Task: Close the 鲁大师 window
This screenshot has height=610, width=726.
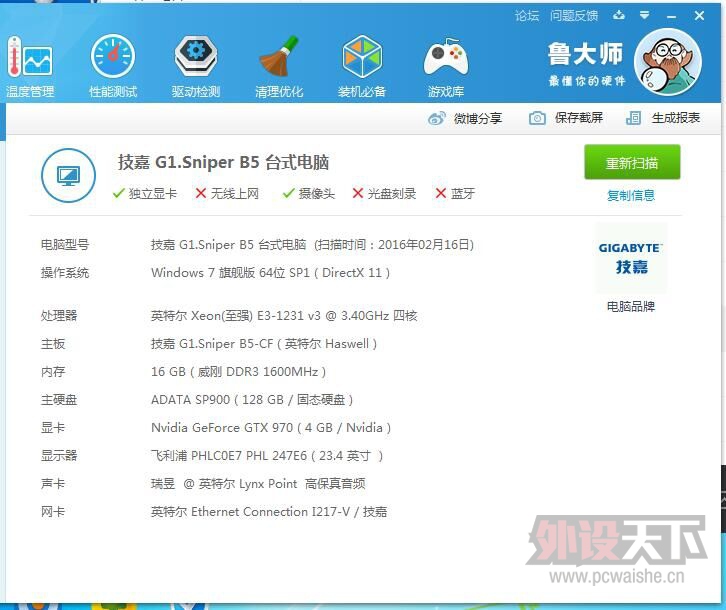Action: click(700, 16)
